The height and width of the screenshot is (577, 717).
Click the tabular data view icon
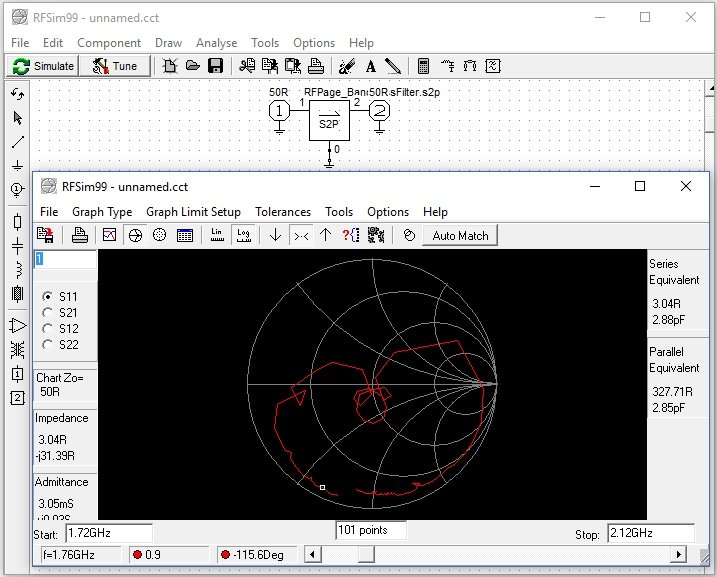(x=184, y=235)
